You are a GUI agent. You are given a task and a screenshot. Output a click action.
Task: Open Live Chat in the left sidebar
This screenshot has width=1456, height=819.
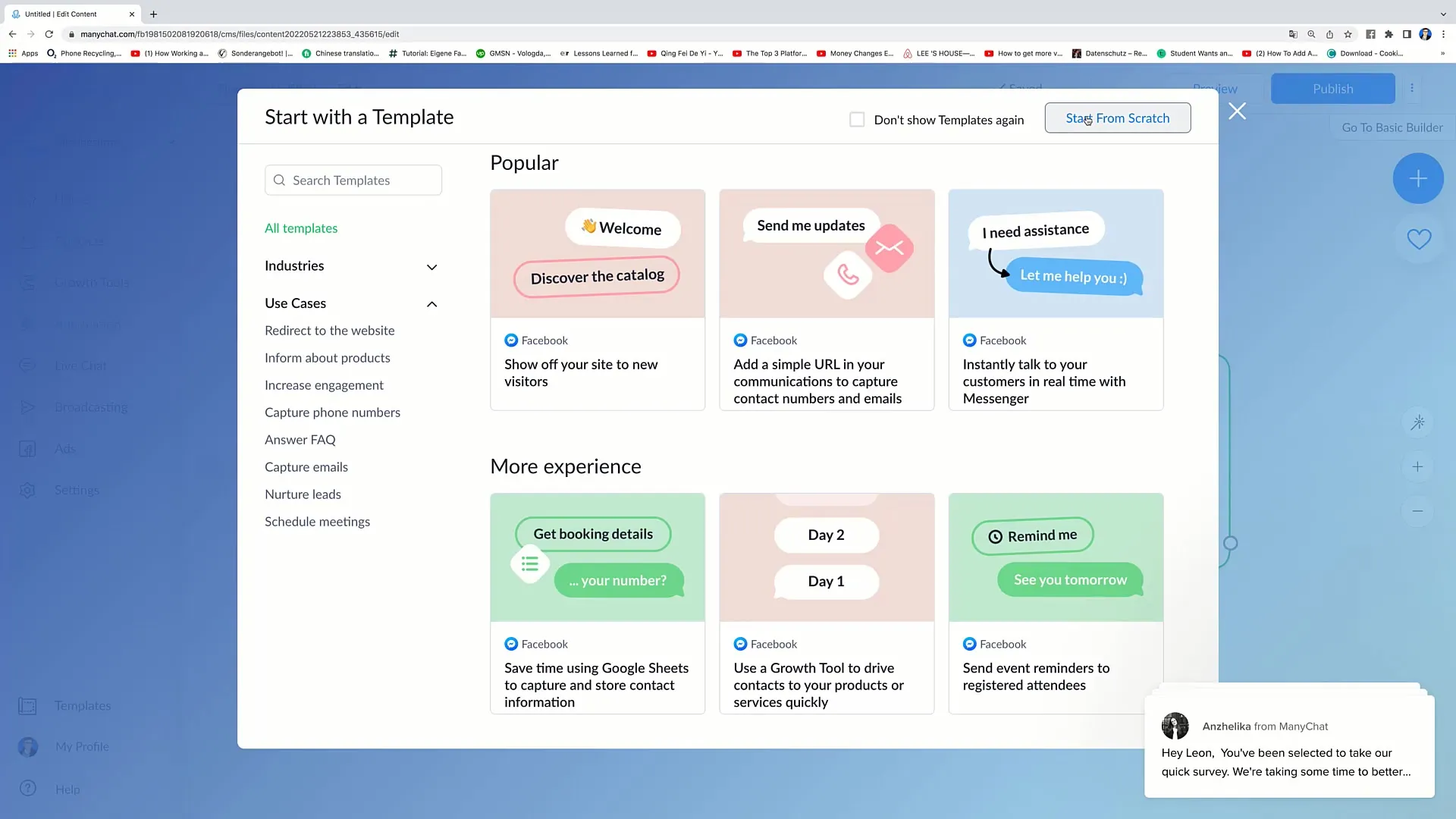point(80,366)
